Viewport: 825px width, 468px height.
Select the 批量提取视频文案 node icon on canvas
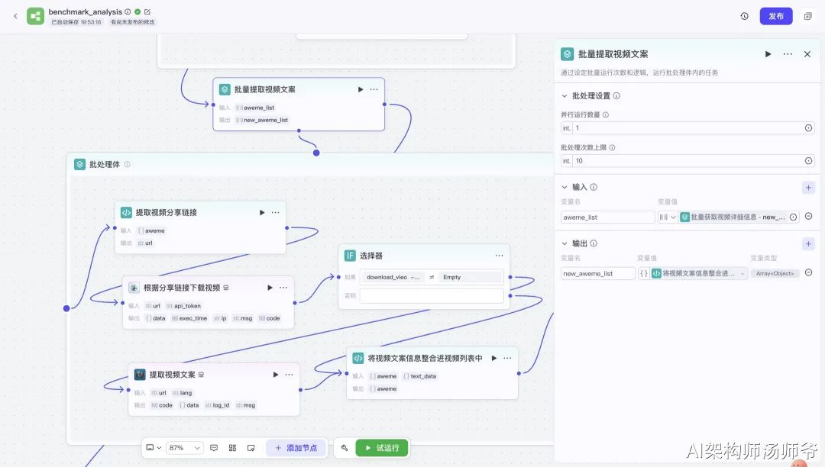(x=225, y=89)
